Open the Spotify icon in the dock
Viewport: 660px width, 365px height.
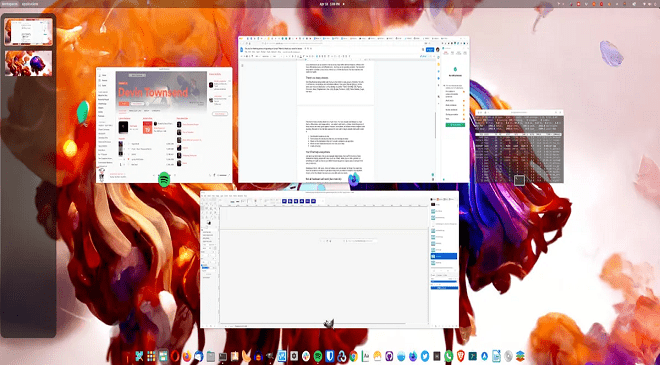coord(318,356)
